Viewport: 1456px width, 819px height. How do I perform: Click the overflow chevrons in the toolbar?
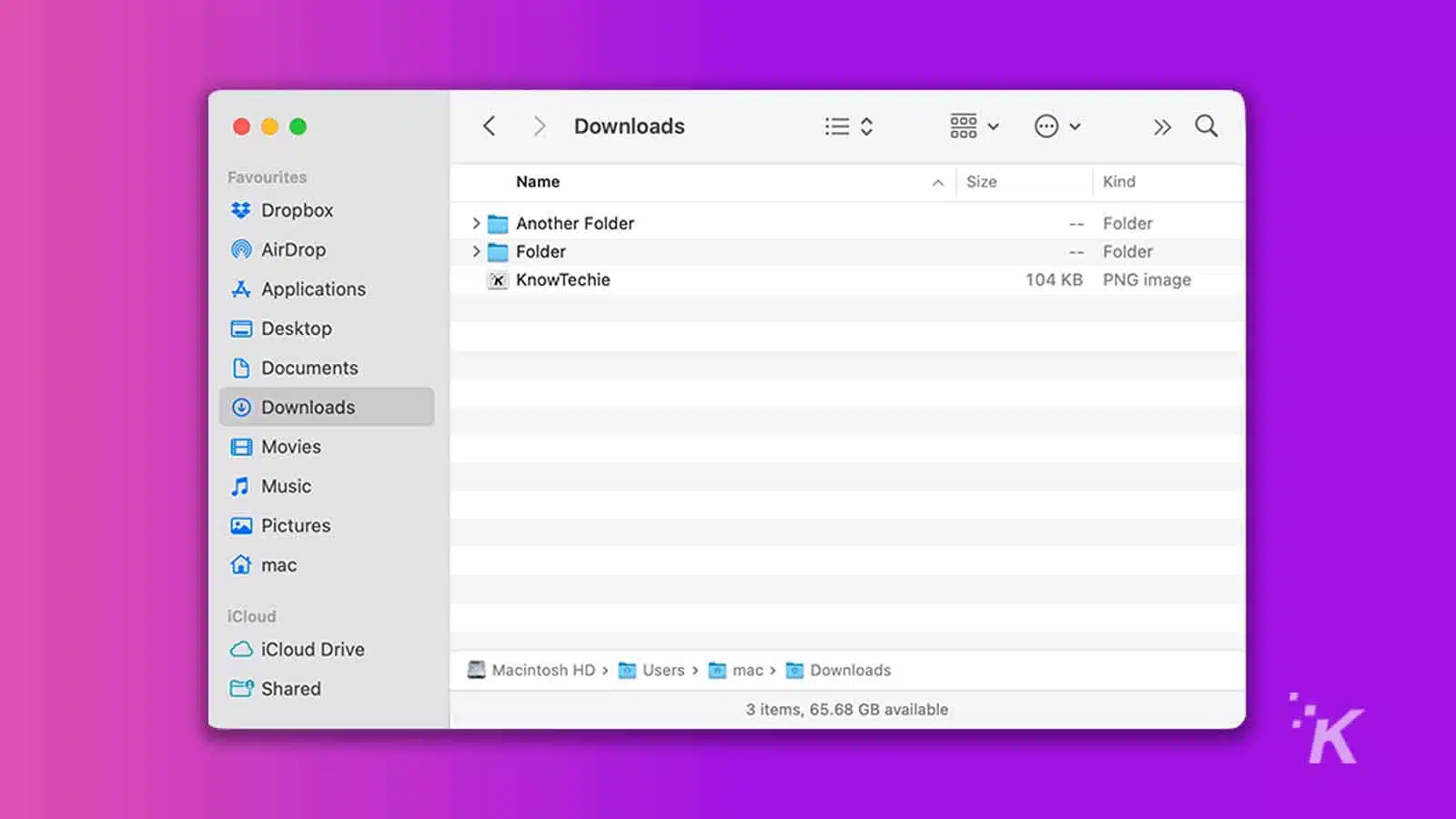[x=1162, y=126]
